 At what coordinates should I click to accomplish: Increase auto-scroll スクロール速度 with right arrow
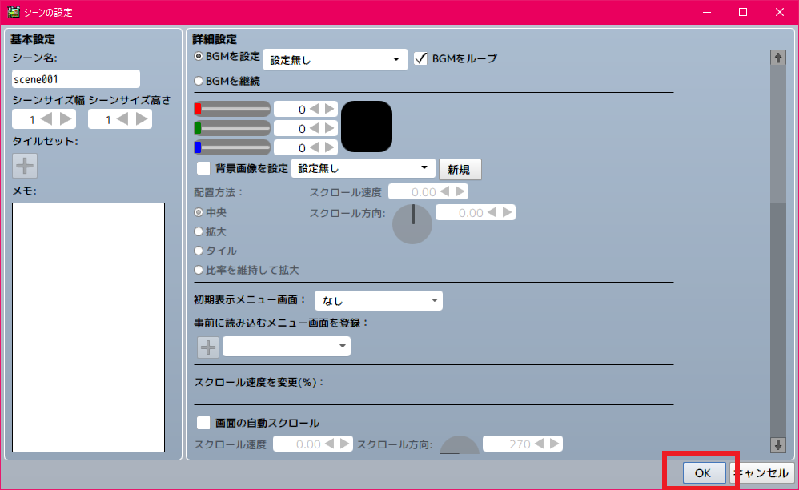pyautogui.click(x=344, y=444)
